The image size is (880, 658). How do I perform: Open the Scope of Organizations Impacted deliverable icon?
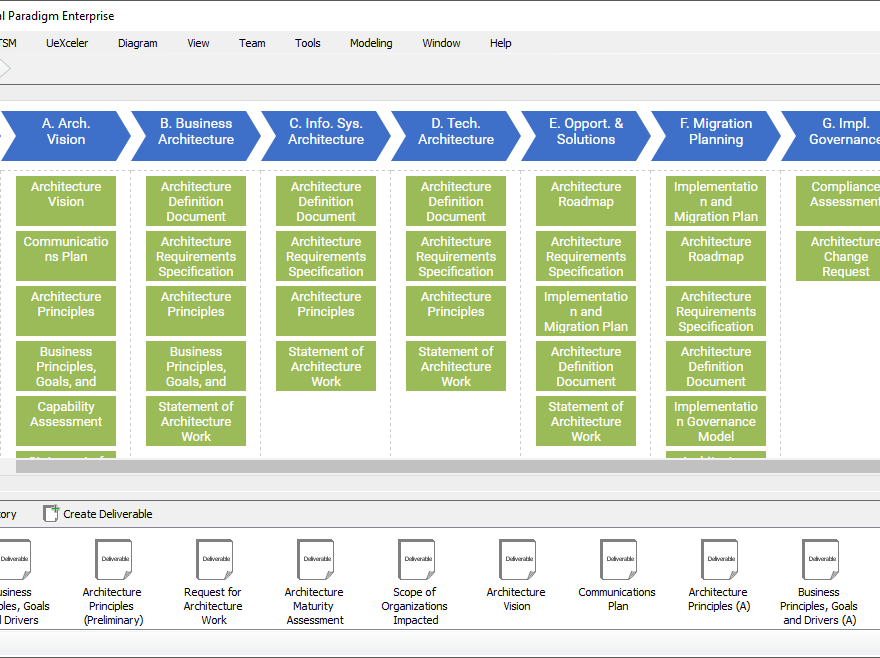point(416,560)
